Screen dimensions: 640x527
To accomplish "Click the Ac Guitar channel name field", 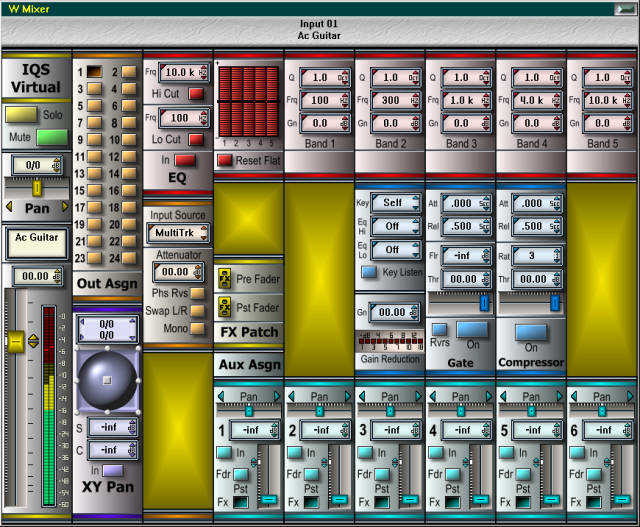I will pos(36,240).
